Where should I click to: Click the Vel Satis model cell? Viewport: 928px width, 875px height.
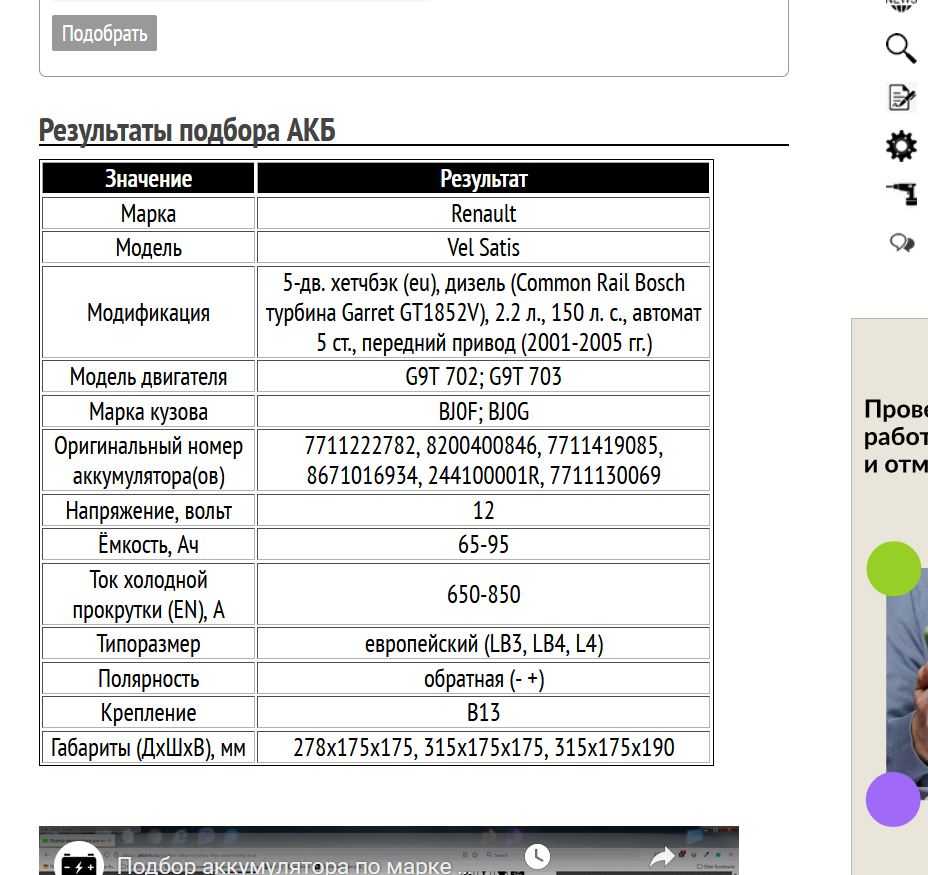click(x=483, y=247)
